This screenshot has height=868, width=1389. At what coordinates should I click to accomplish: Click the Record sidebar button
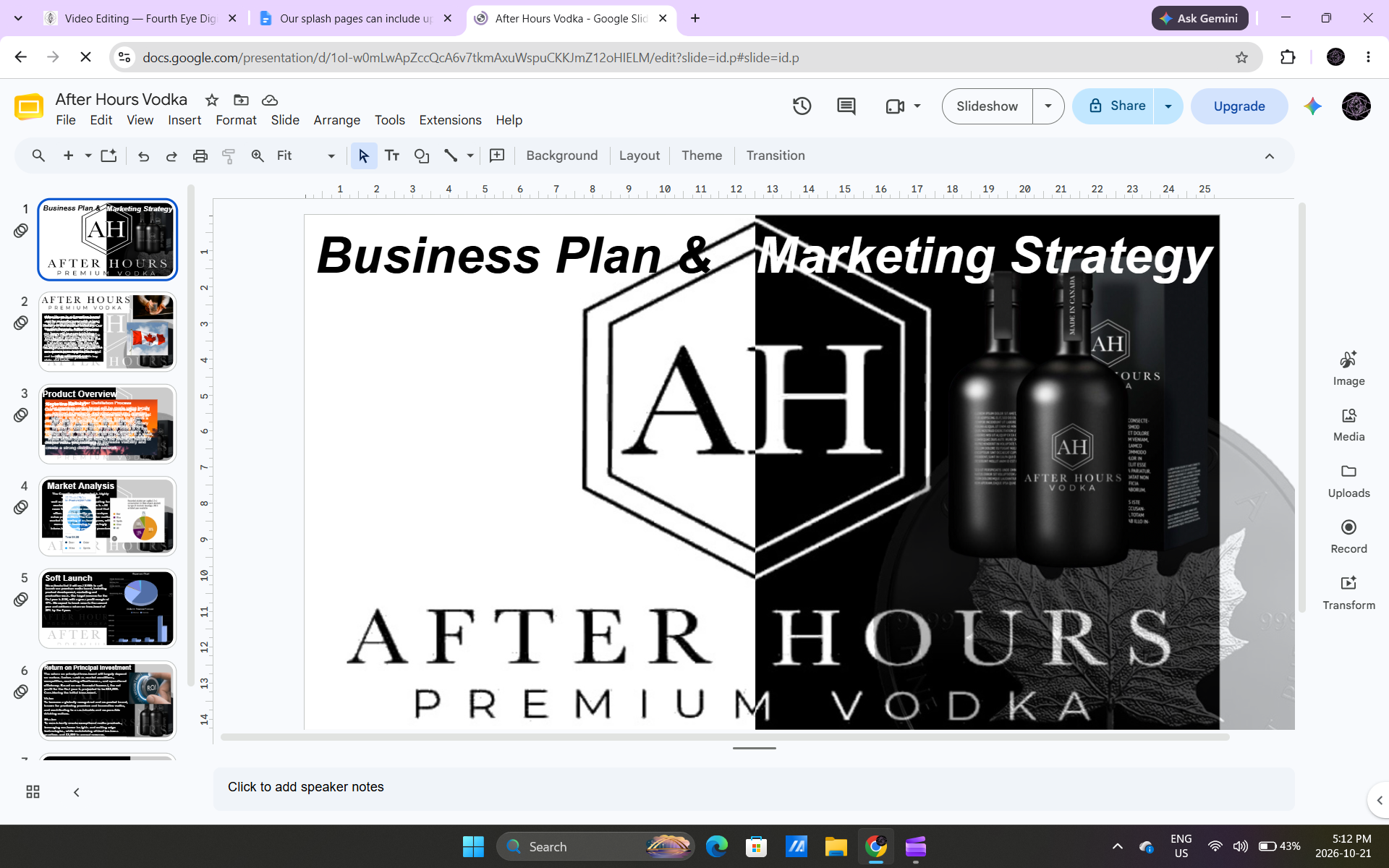(1348, 537)
